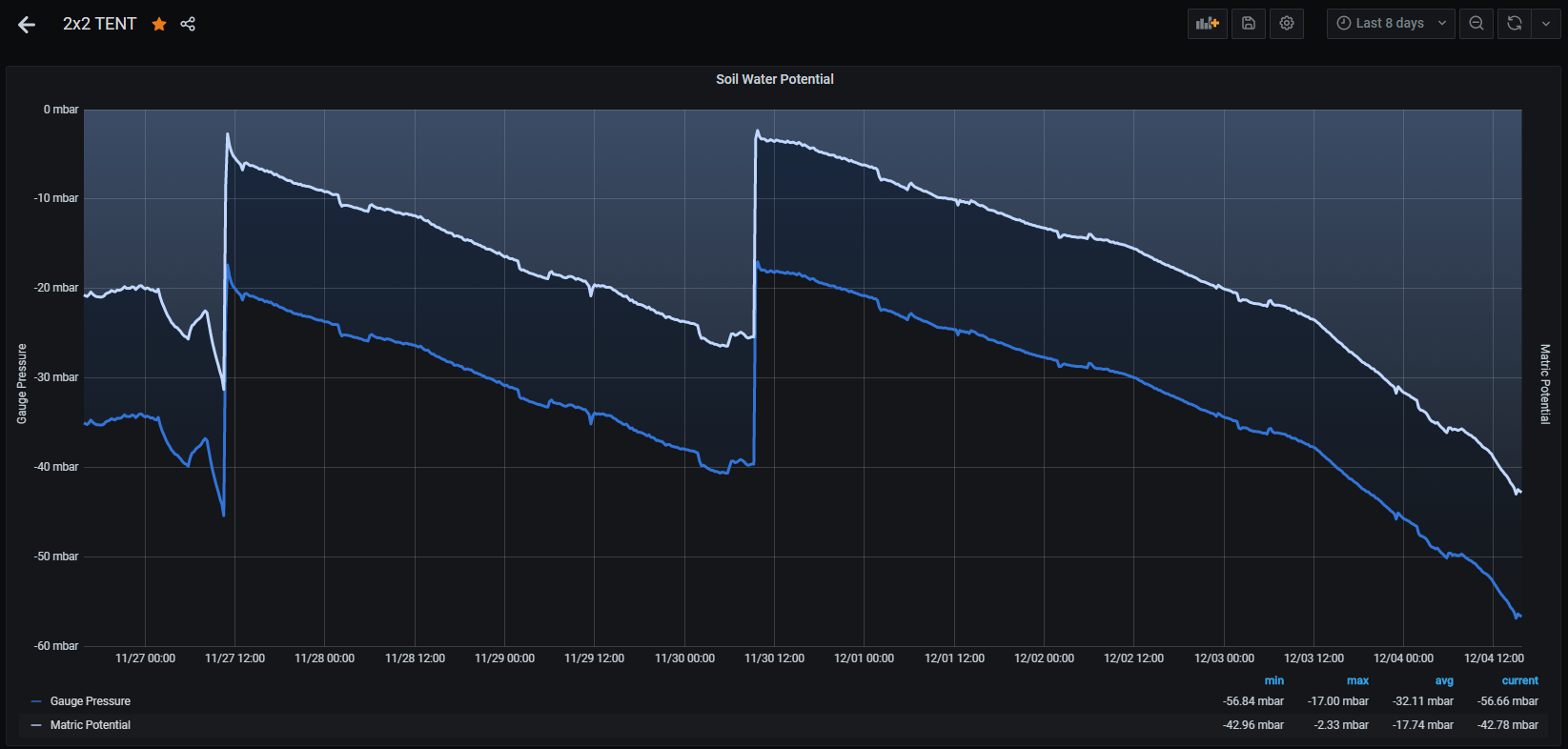Click the 2x2 TENT dashboard title

coord(100,24)
